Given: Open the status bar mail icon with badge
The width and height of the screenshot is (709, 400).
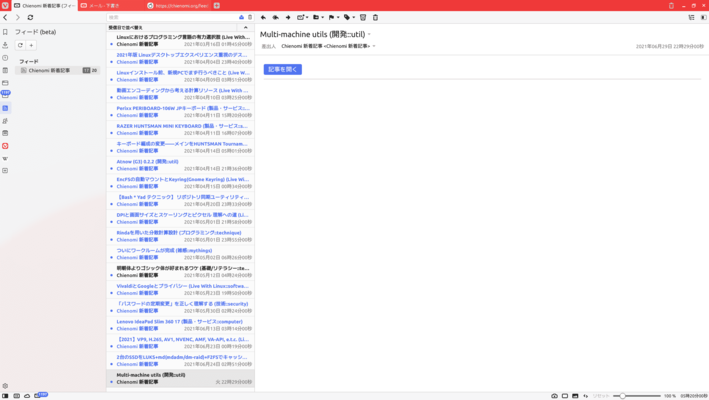Looking at the screenshot, I should point(40,395).
